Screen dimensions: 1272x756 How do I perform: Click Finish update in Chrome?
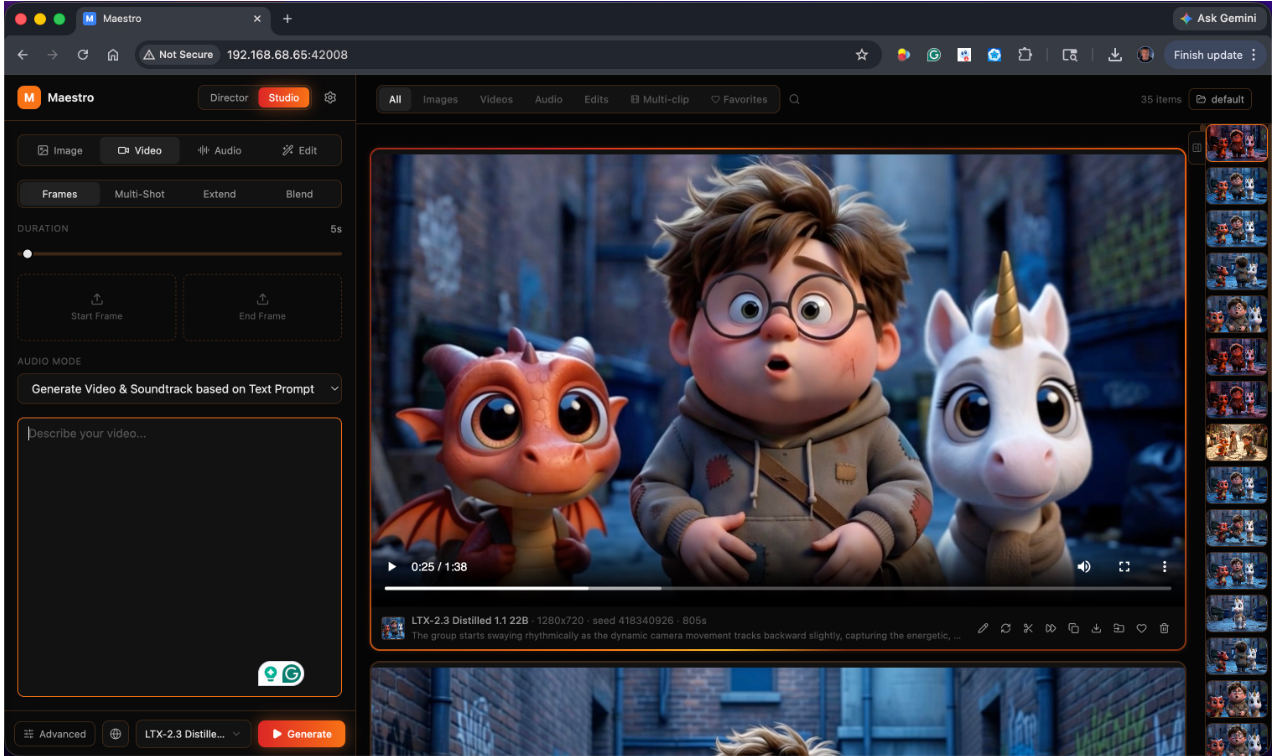pyautogui.click(x=1214, y=55)
